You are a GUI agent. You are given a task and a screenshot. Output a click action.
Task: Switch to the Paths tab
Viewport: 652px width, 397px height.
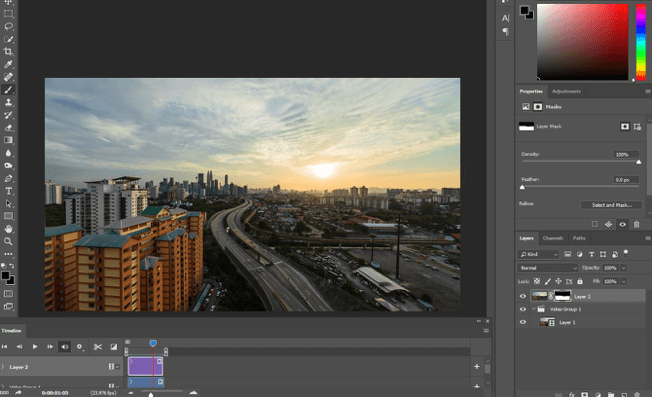(579, 238)
